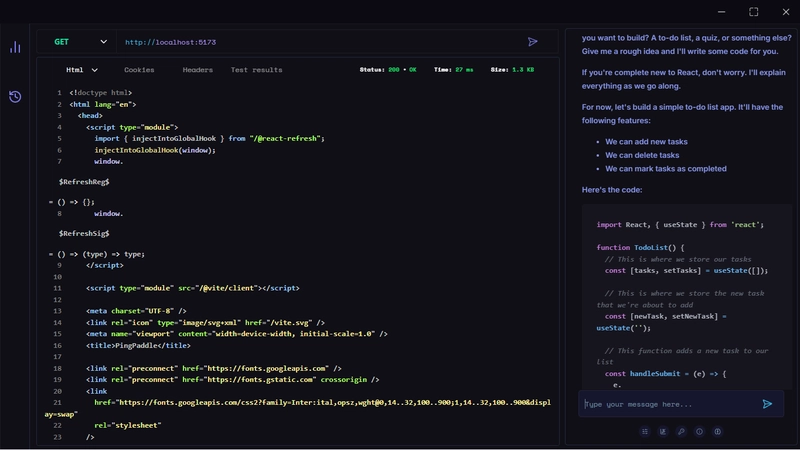Expand the GET method dropdown
The height and width of the screenshot is (450, 800).
tap(80, 42)
